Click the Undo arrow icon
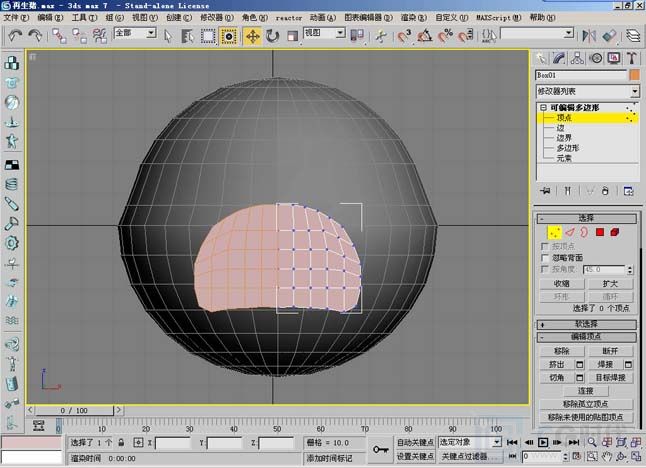 (x=15, y=36)
